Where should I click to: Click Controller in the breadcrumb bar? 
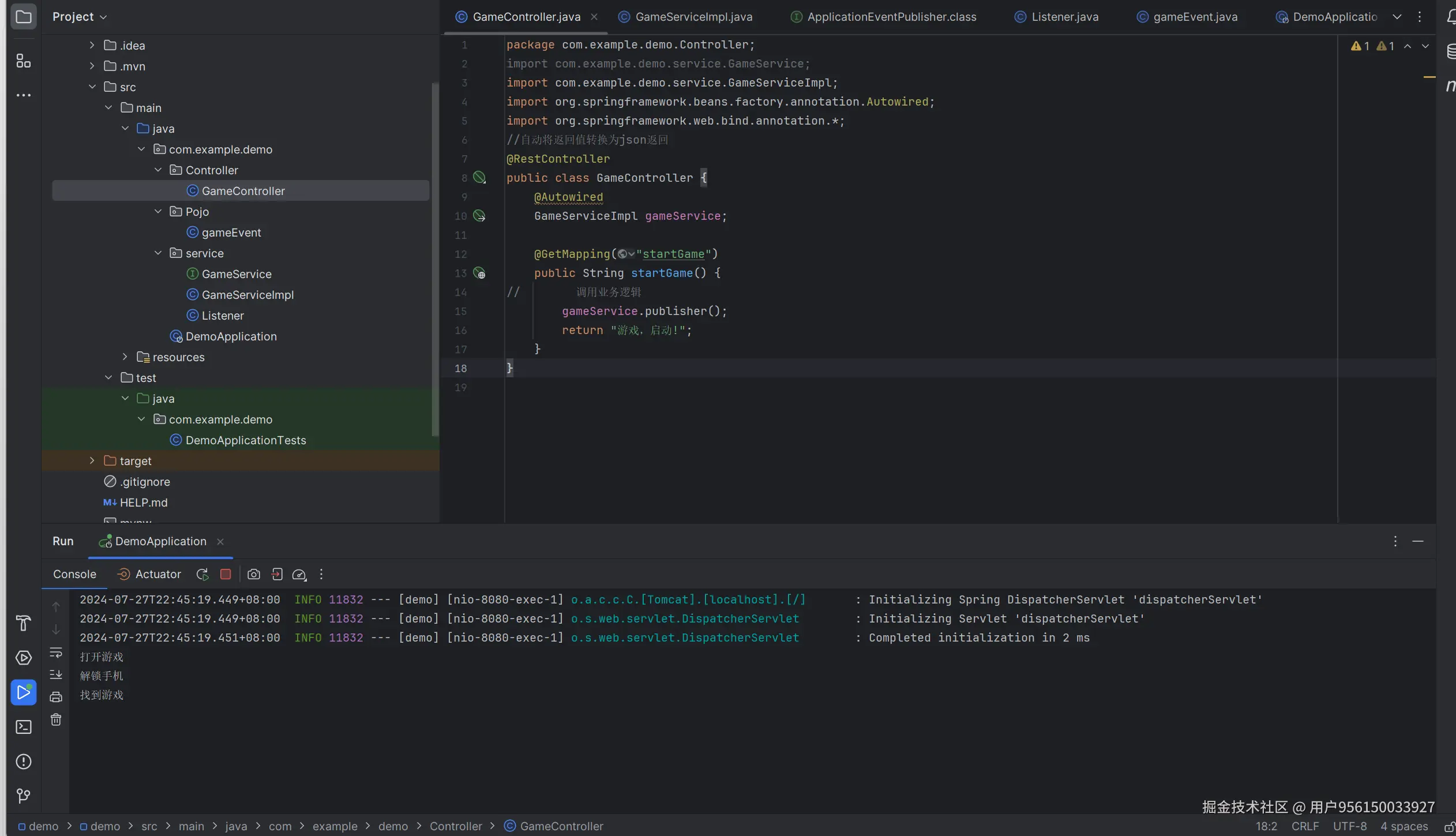(x=455, y=826)
